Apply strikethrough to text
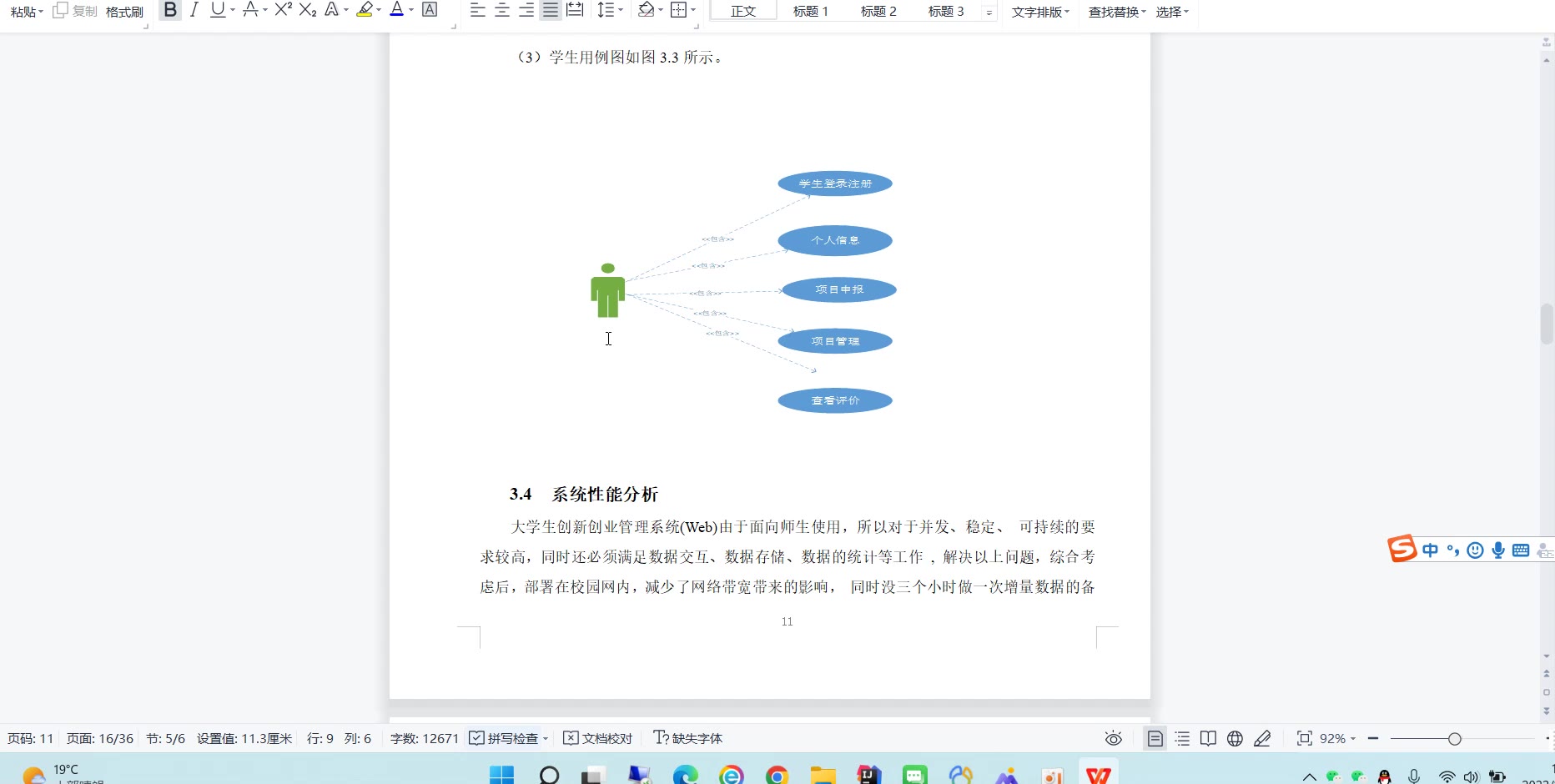This screenshot has width=1555, height=784. (x=249, y=10)
